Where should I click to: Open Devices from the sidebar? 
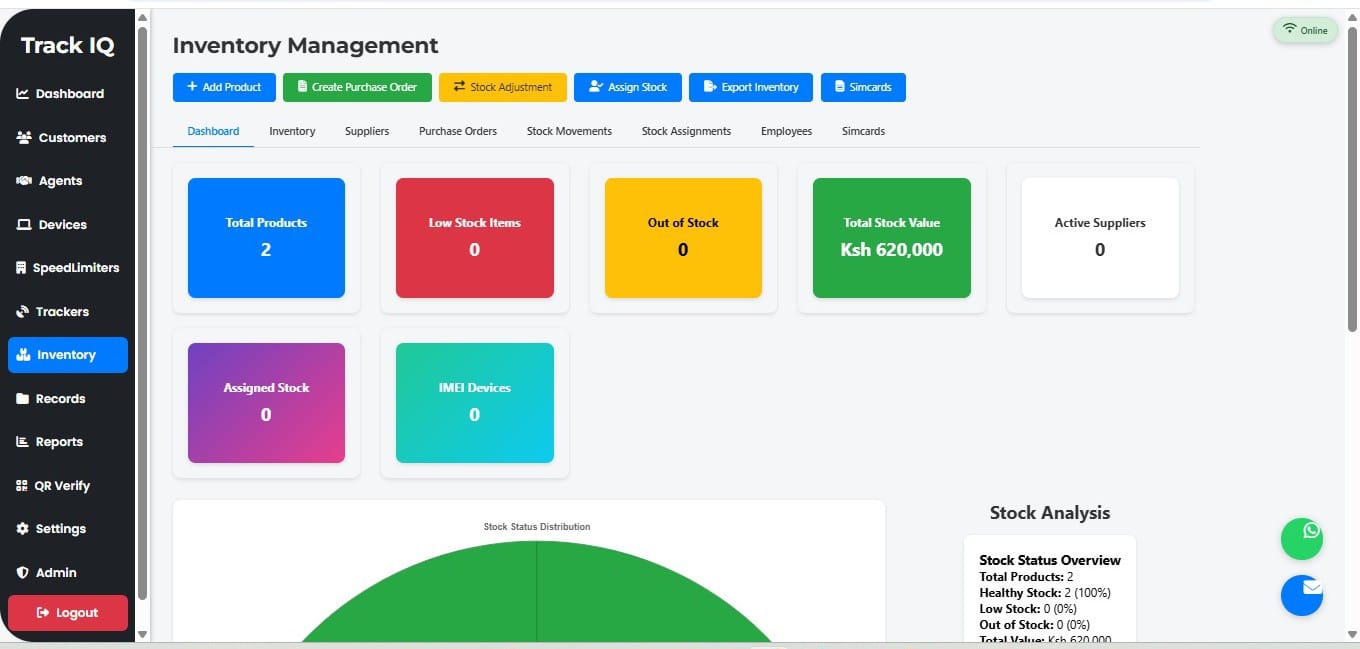(24, 224)
